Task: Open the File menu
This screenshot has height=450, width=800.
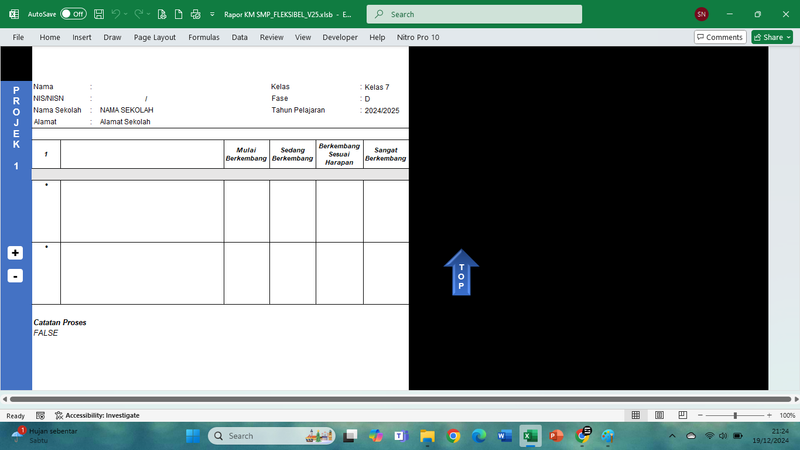Action: click(18, 37)
